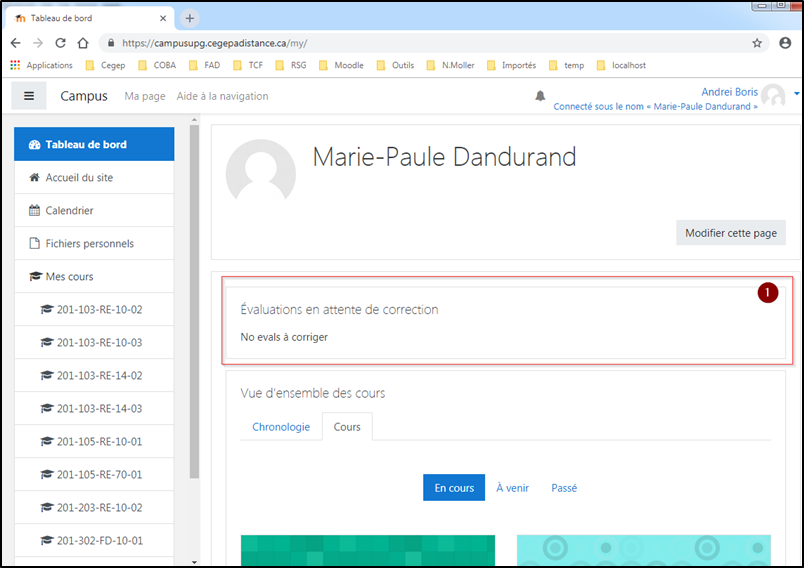Open the Chrome profile avatar icon
This screenshot has height=568, width=804.
pos(785,43)
